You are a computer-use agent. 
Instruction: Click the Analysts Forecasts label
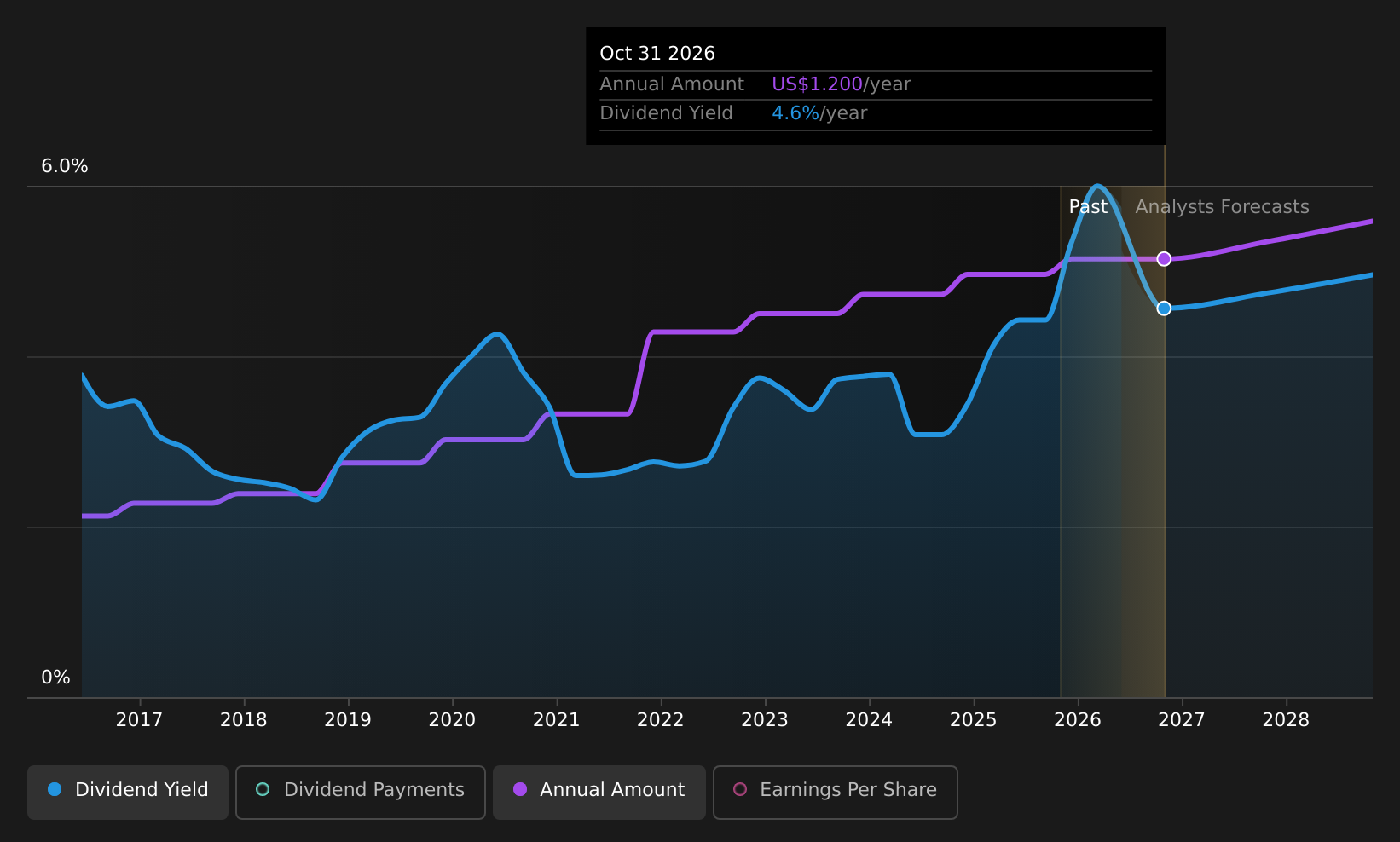[x=1222, y=207]
